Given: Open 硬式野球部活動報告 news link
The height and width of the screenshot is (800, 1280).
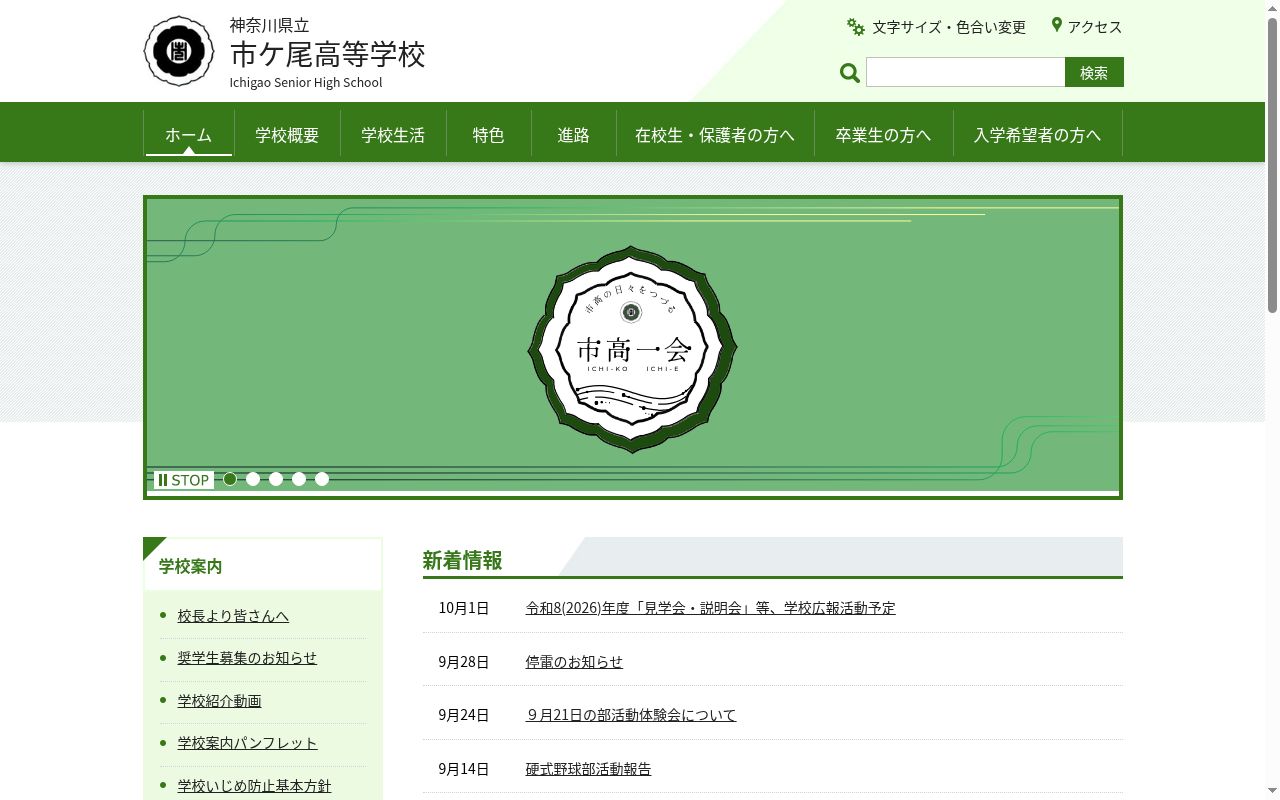Looking at the screenshot, I should coord(588,769).
